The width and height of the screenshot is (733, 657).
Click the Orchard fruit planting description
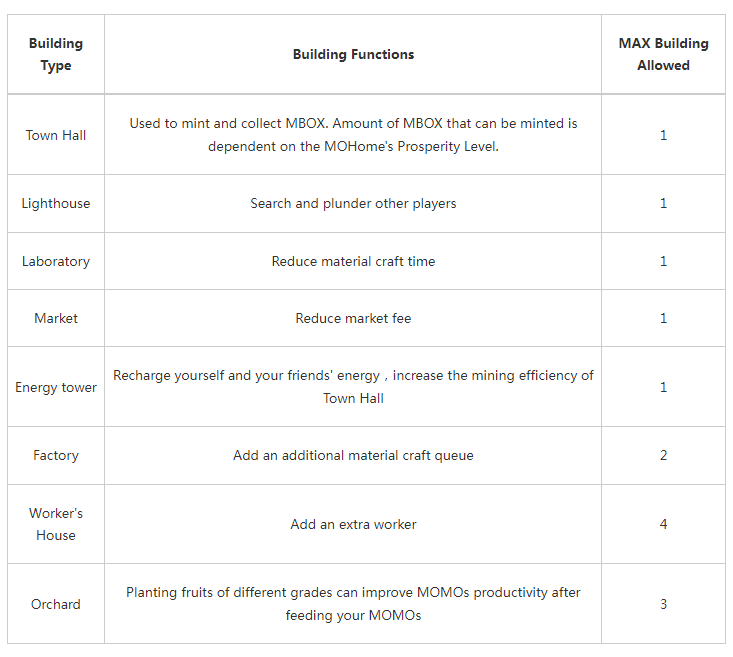click(353, 604)
